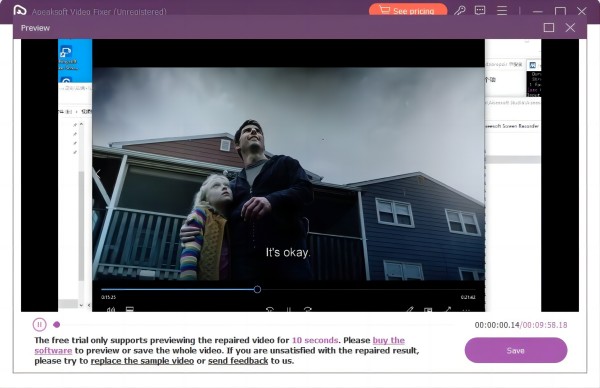Screen dimensions: 600x388
Task: Click the Preview dialog title
Action: tap(35, 28)
